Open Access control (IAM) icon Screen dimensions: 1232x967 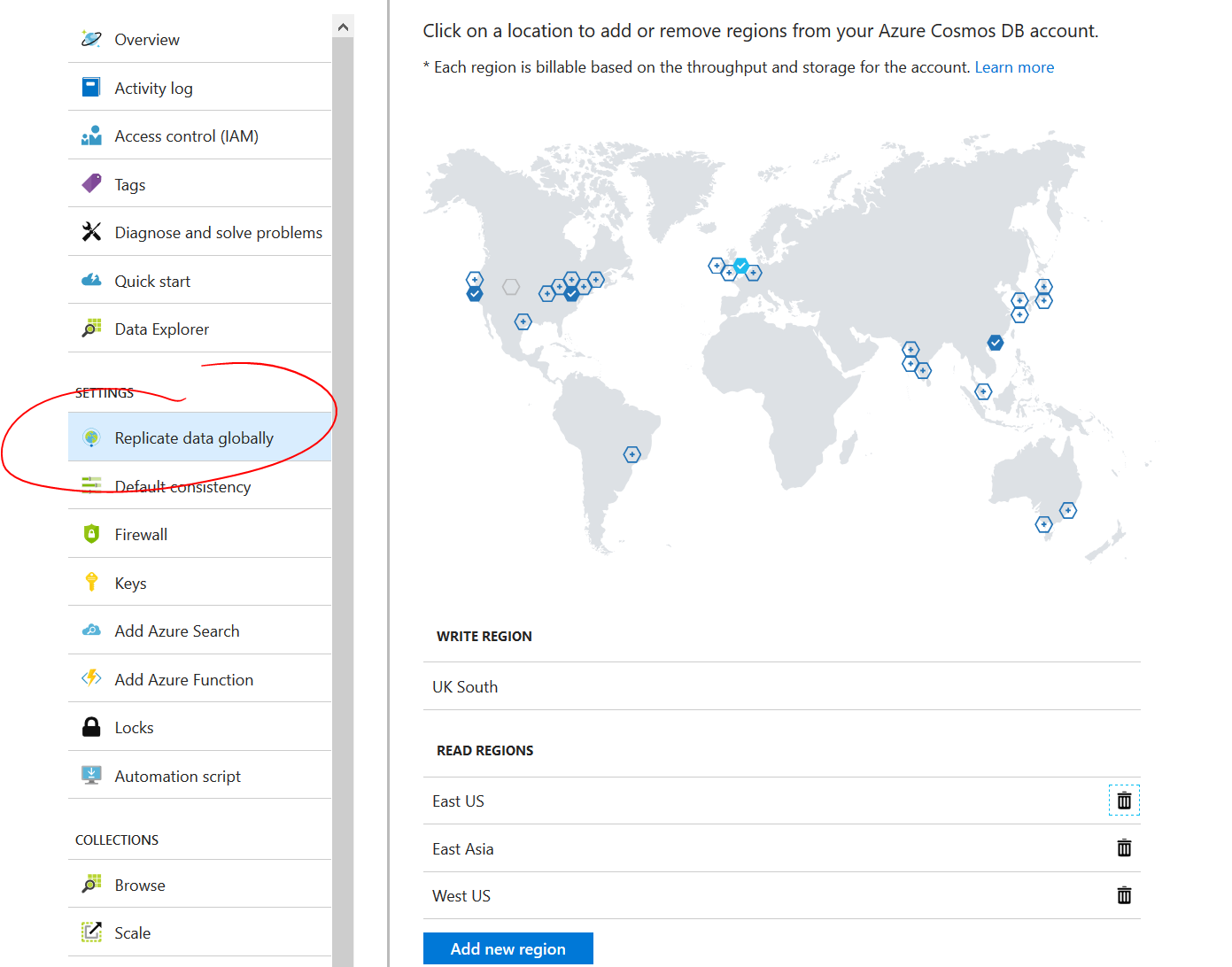click(91, 135)
